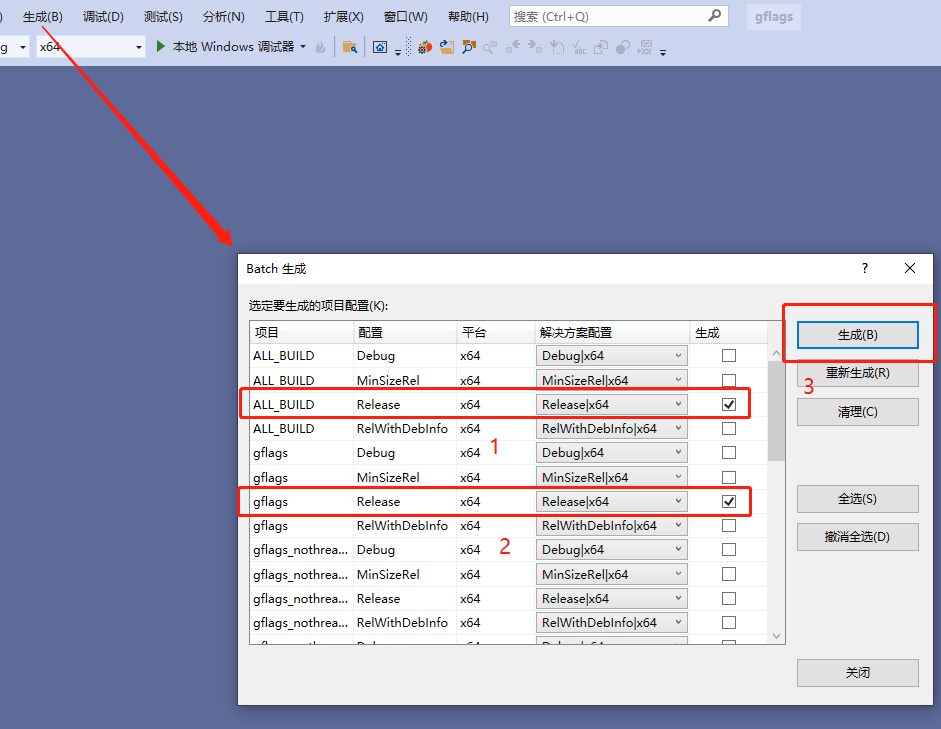
Task: Uncheck the gflags Release build checkbox
Action: (727, 501)
